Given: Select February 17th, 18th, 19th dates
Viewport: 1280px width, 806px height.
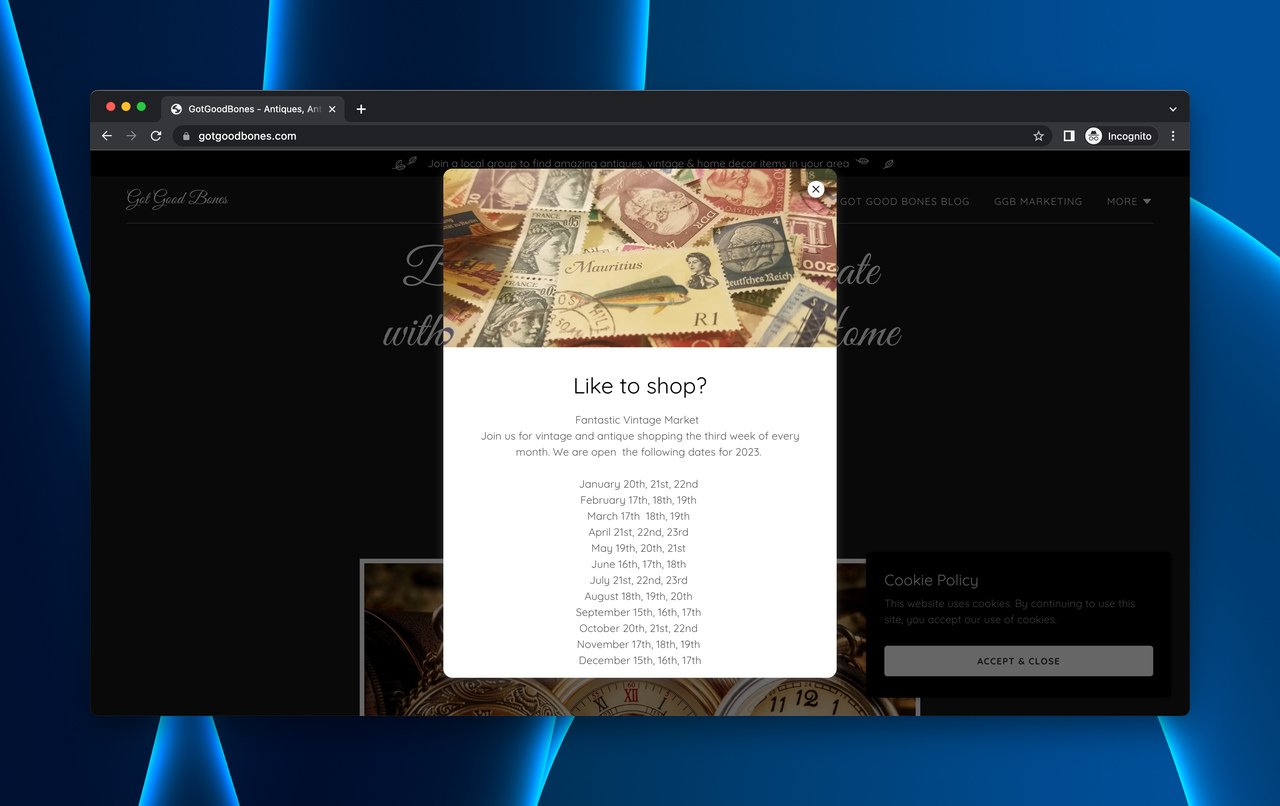Looking at the screenshot, I should [x=638, y=500].
